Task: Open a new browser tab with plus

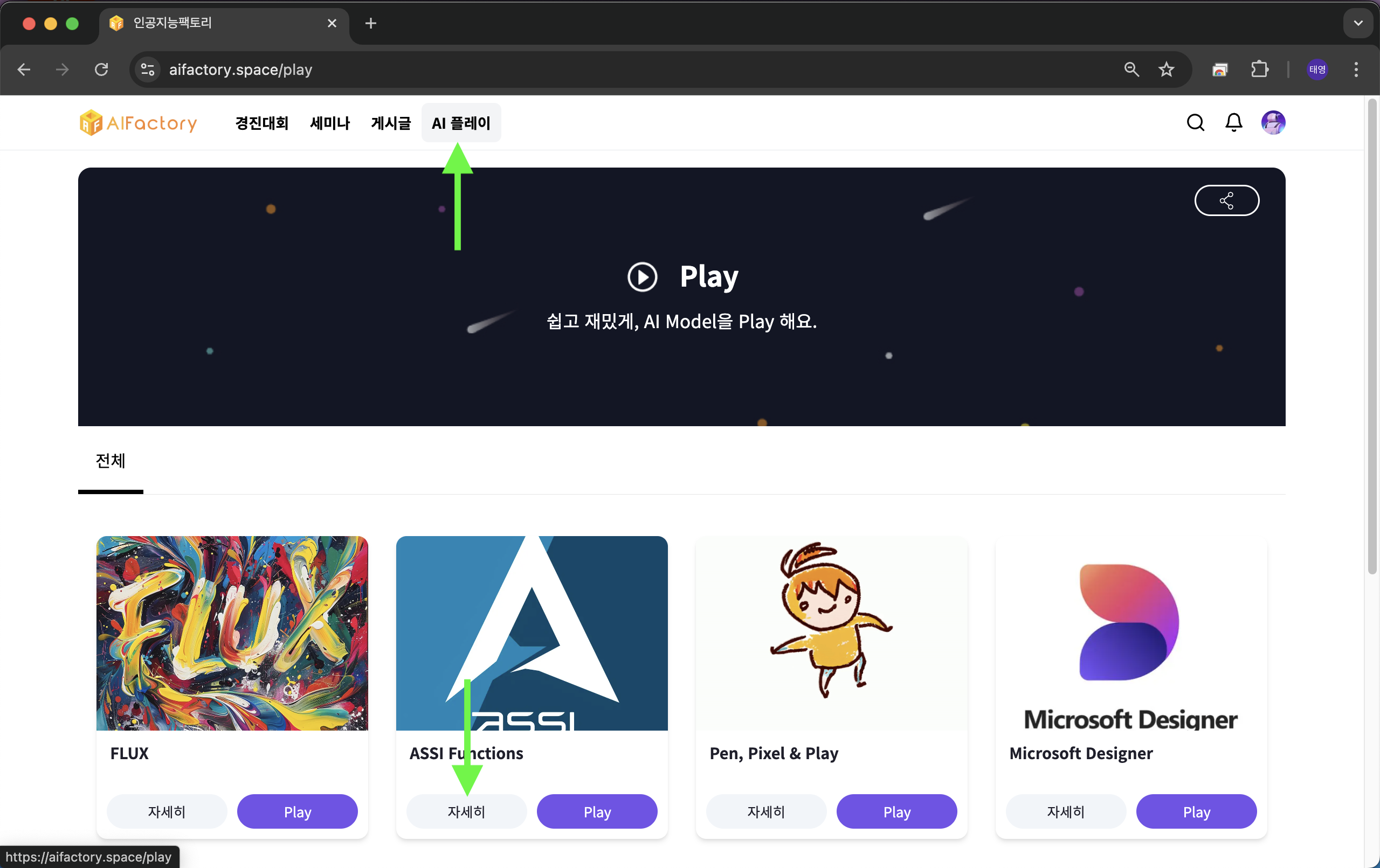Action: pos(371,24)
